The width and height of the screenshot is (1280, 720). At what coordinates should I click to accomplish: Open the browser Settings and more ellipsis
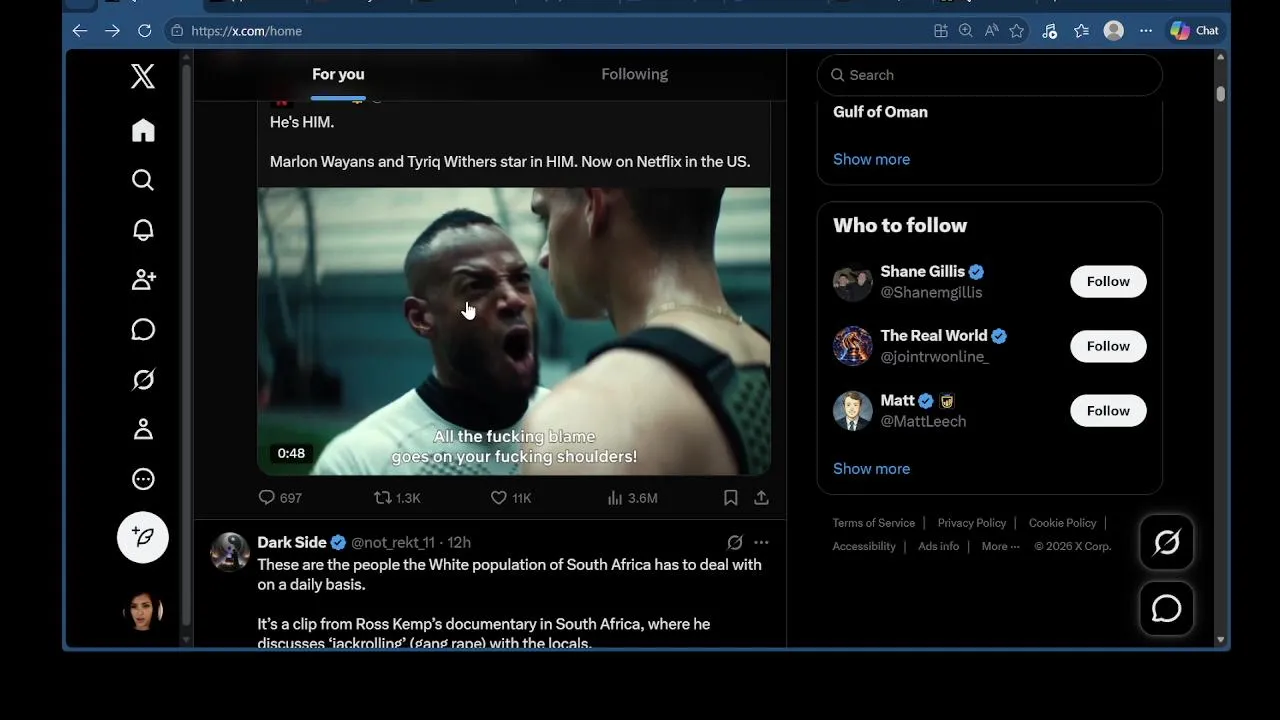1146,31
